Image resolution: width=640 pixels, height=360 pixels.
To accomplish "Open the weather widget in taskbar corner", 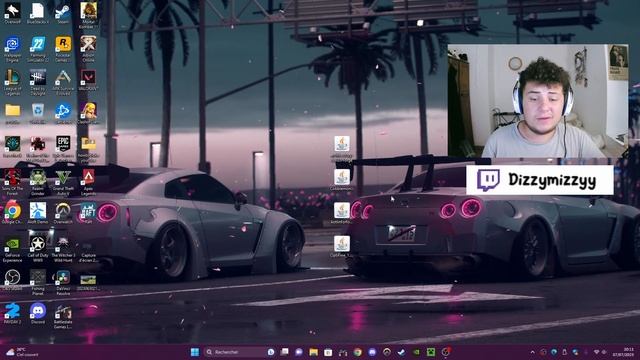I will pos(22,352).
